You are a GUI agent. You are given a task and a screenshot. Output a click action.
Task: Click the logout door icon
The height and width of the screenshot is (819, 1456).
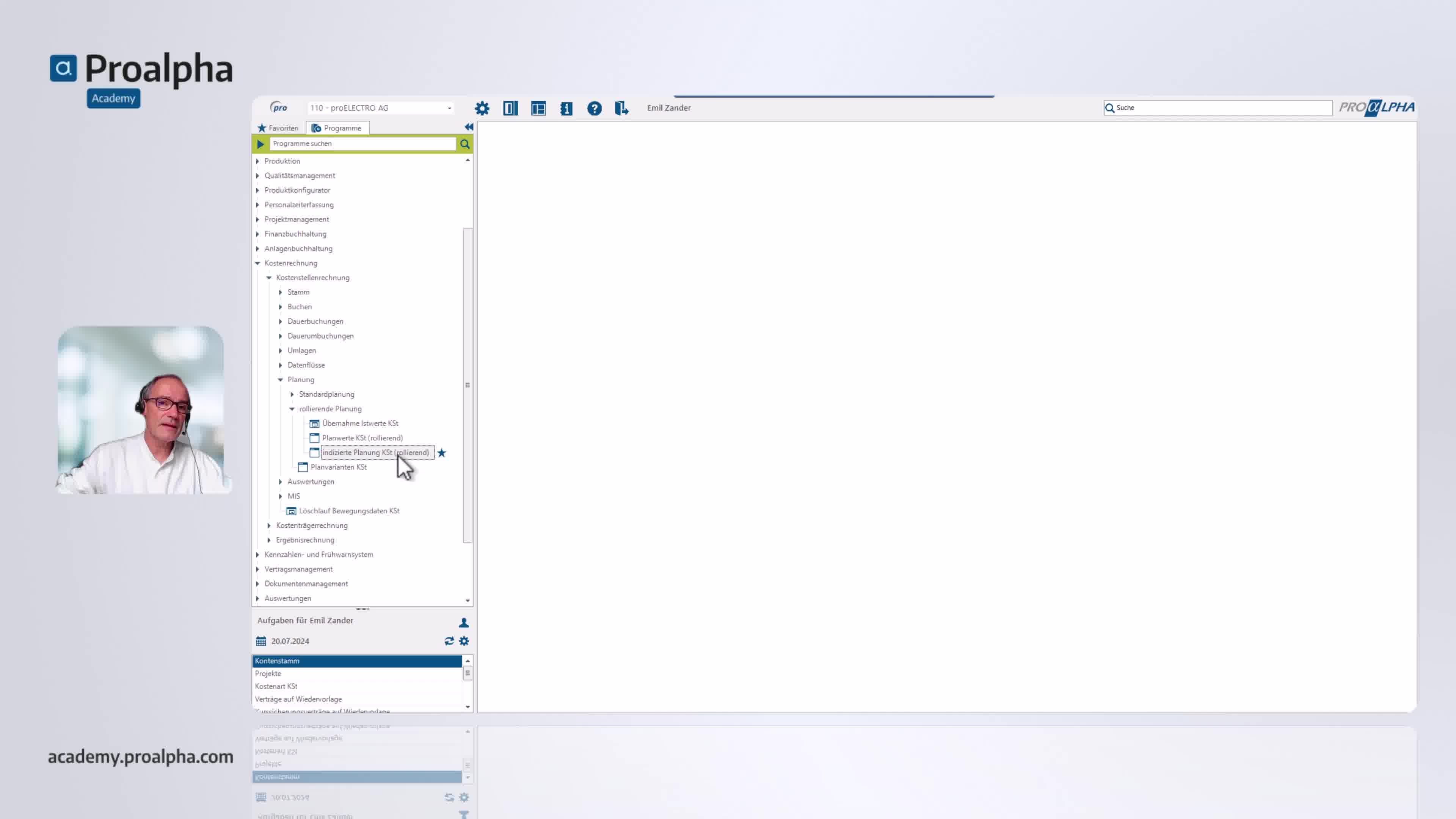[x=621, y=108]
